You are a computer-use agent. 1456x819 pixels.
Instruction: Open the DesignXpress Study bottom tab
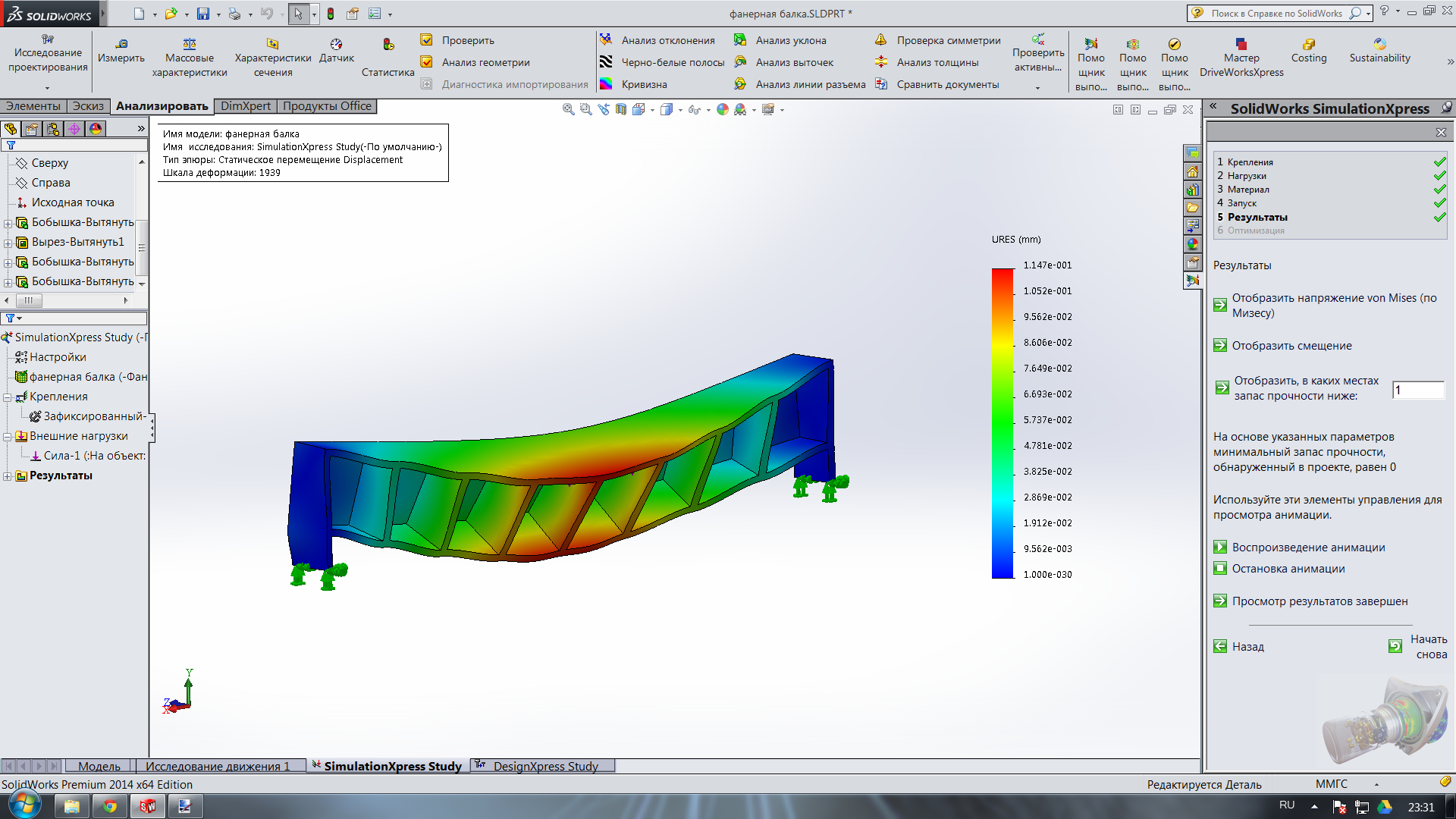[544, 766]
